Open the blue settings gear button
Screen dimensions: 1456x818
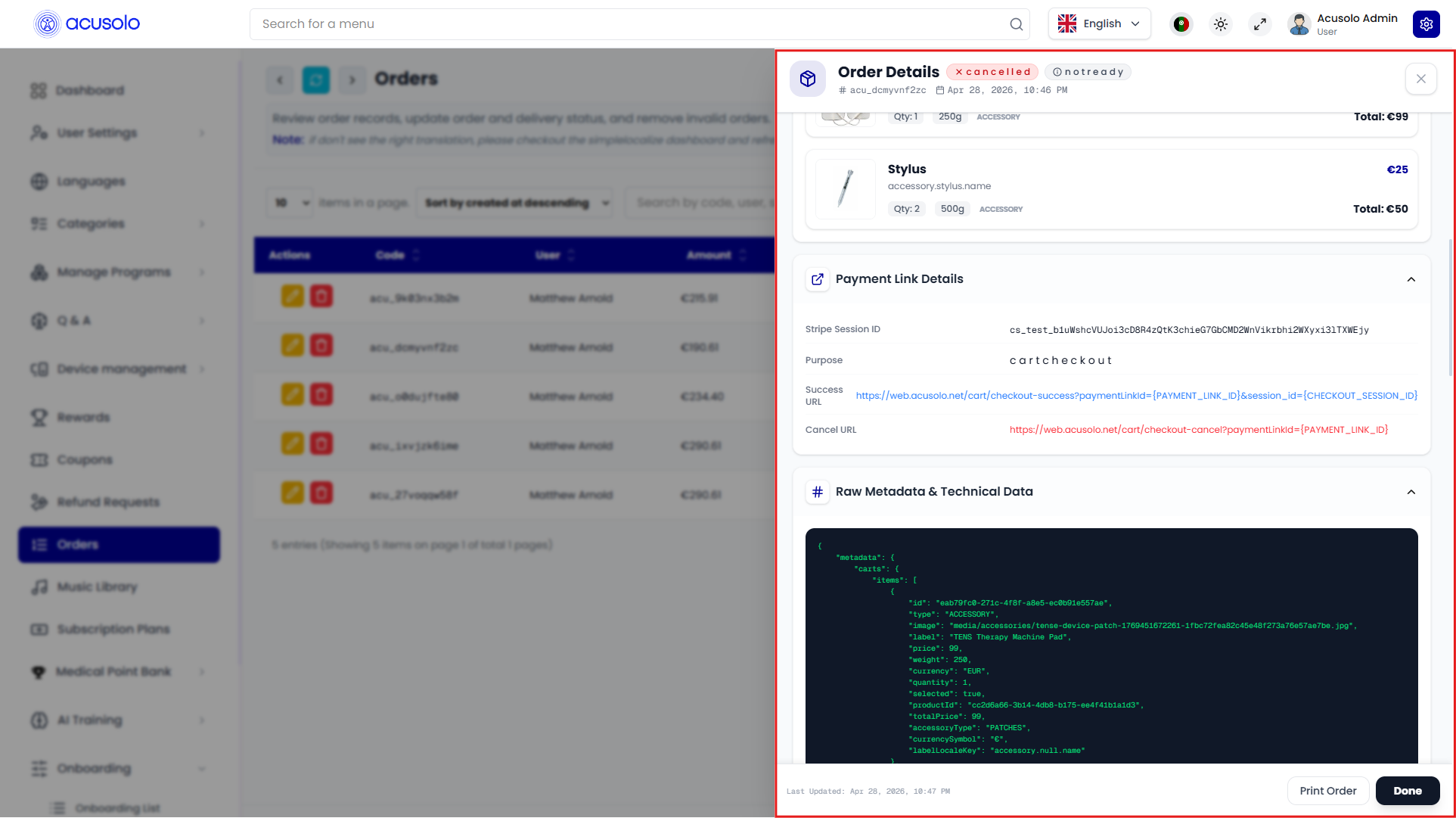[1426, 24]
